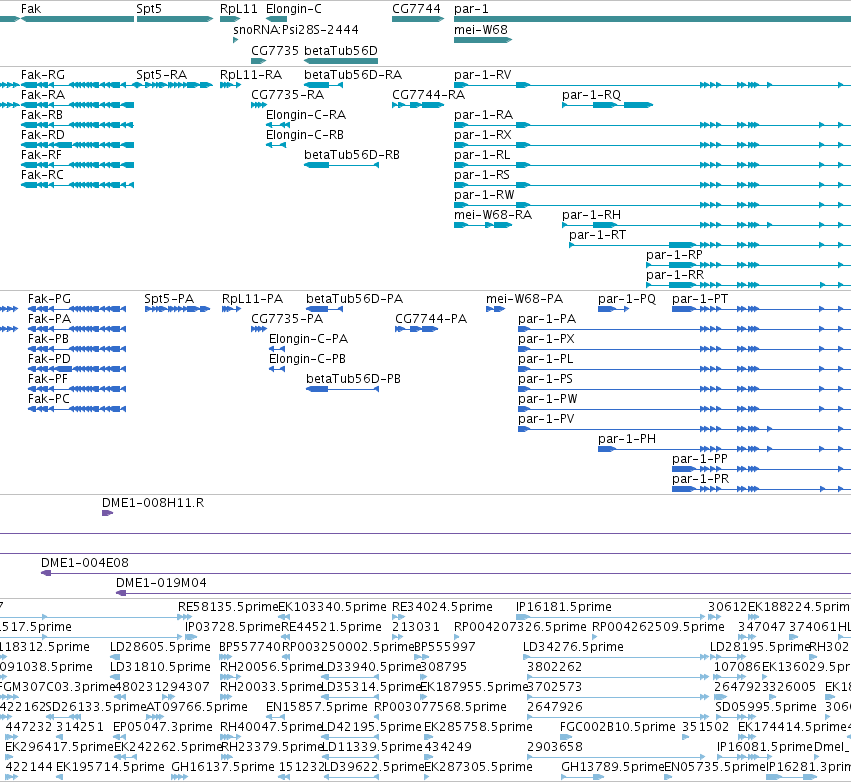
Task: Click protein betaTub56D-PA label
Action: [x=354, y=299]
